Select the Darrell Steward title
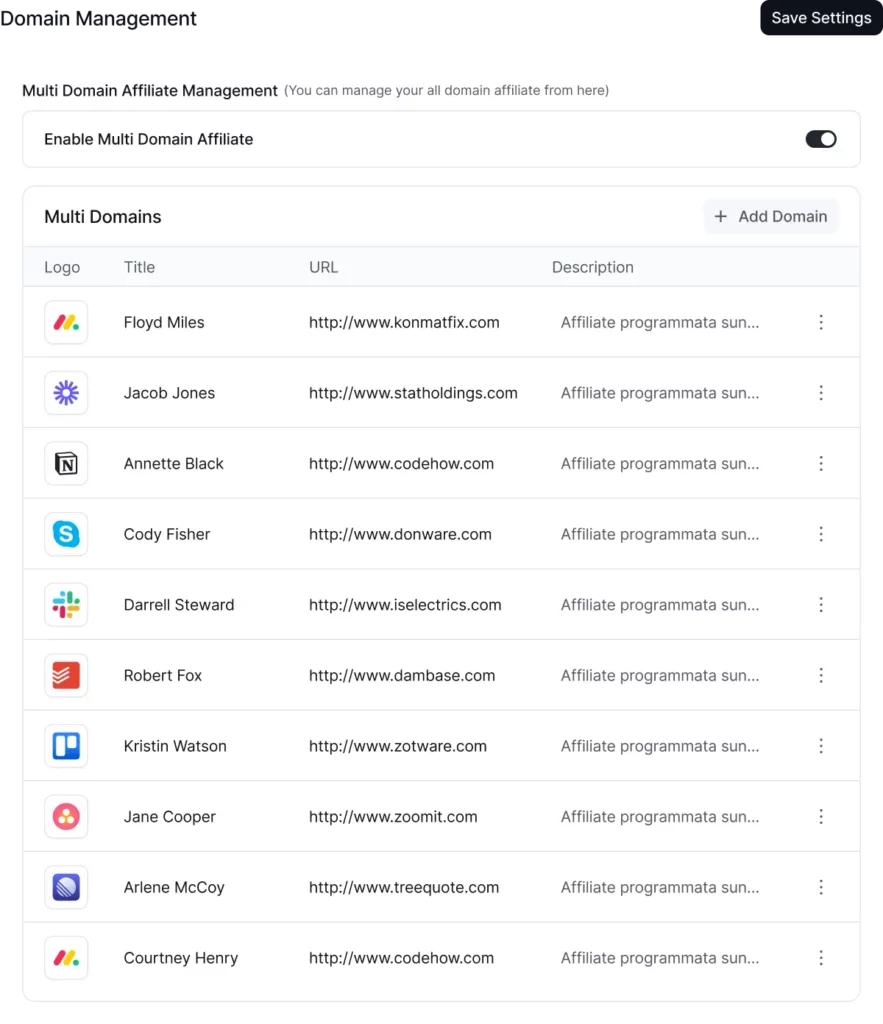883x1024 pixels. (x=179, y=605)
